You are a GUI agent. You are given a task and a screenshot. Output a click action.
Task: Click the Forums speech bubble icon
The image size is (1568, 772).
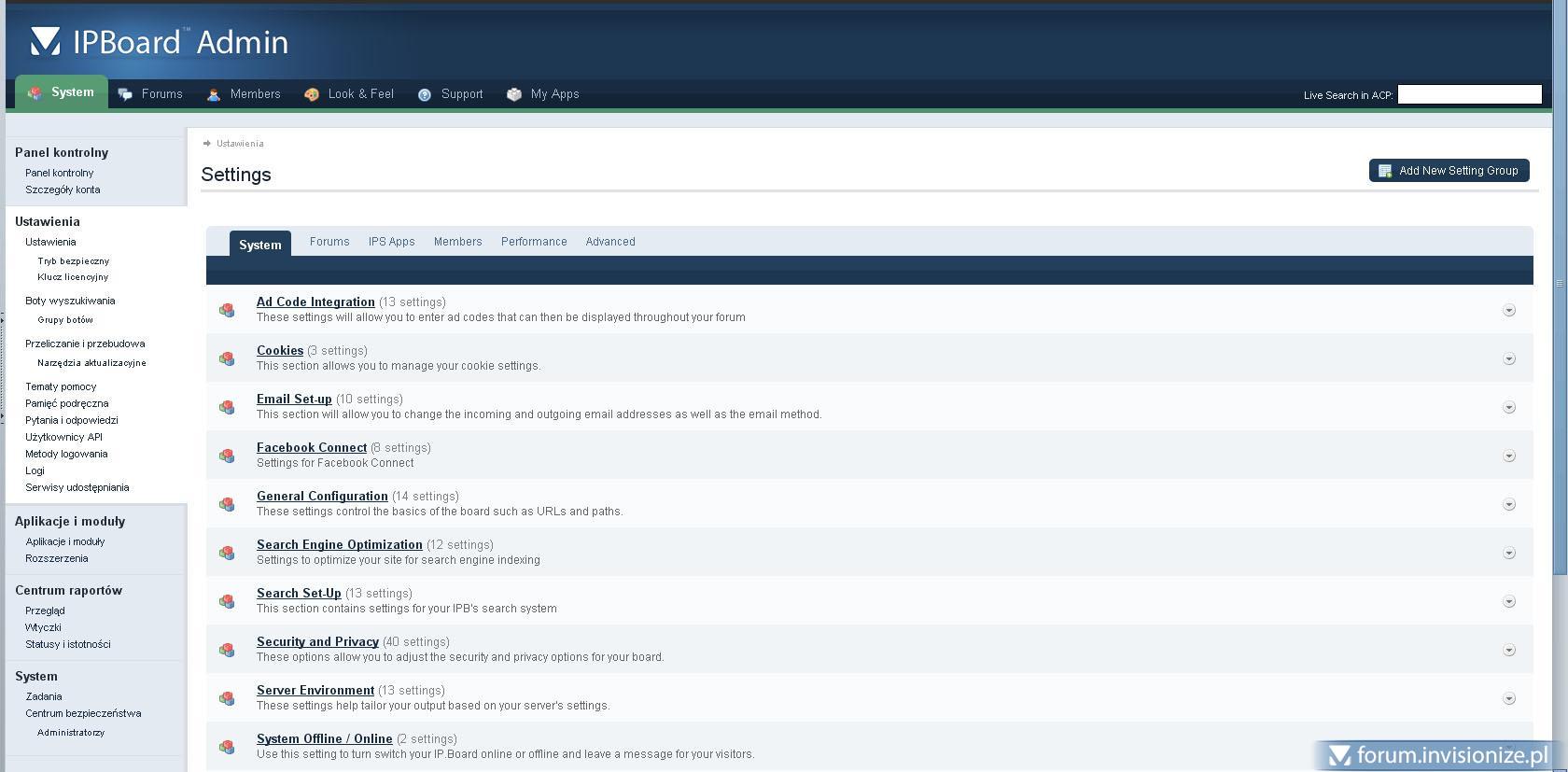pyautogui.click(x=125, y=94)
